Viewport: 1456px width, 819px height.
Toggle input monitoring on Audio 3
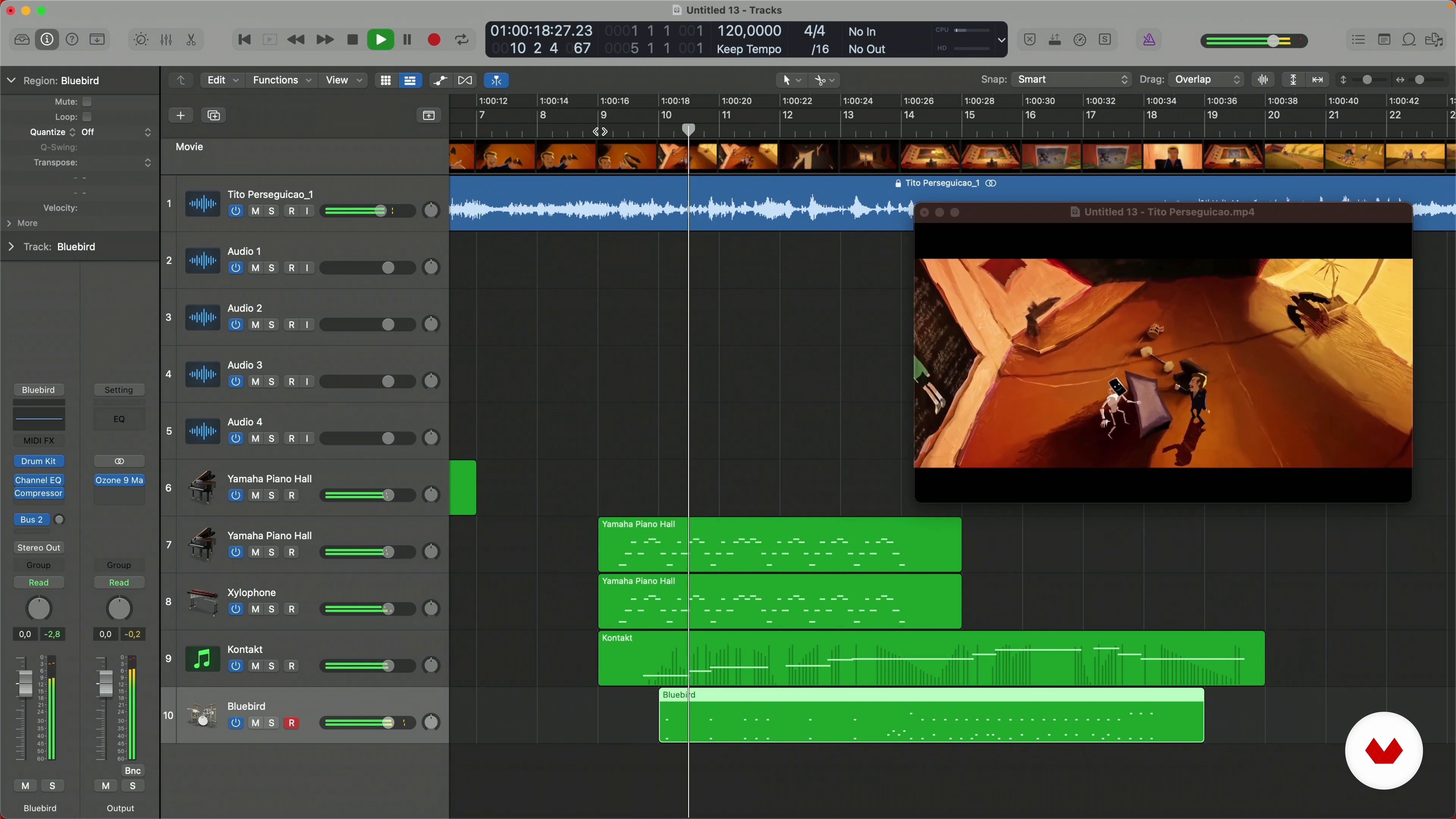(307, 381)
